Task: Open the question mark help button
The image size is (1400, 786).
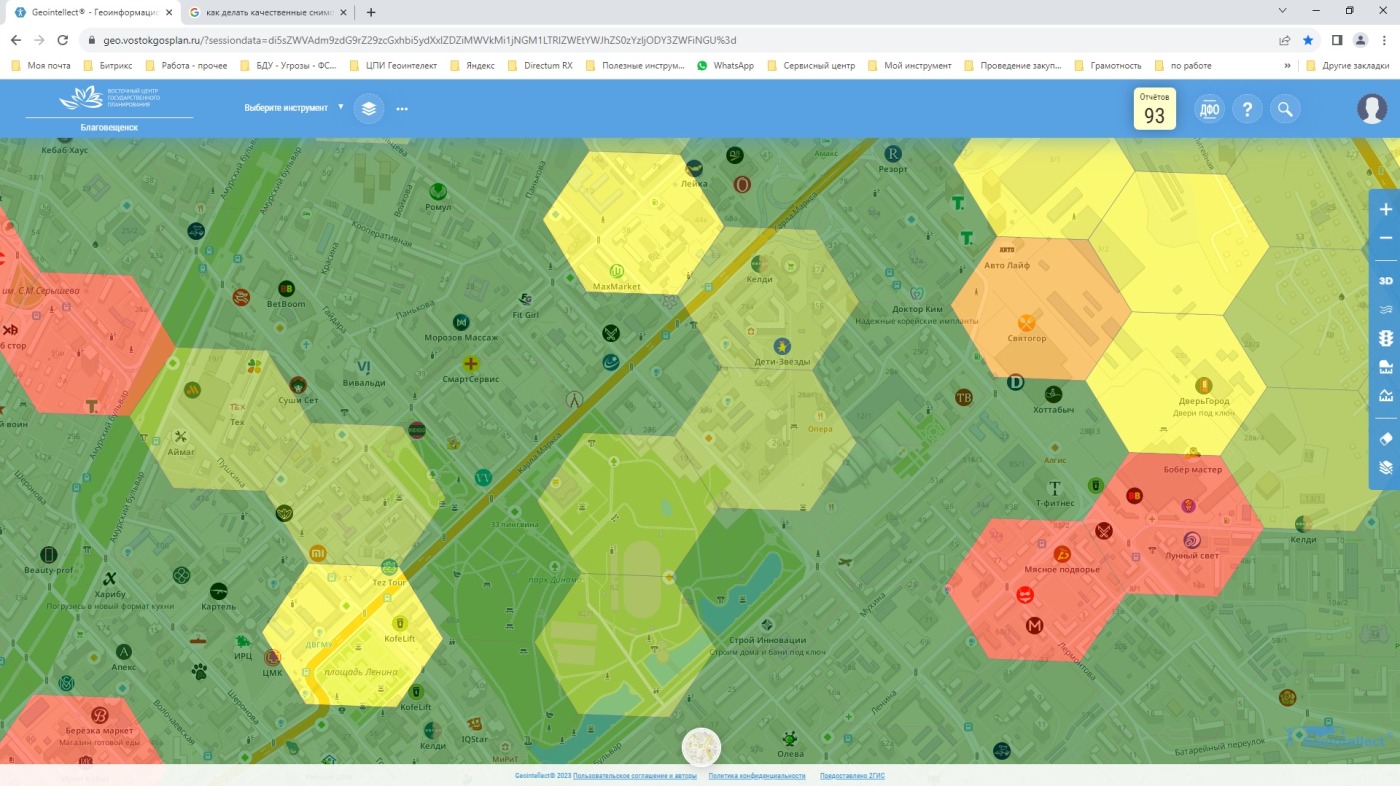Action: [x=1247, y=109]
